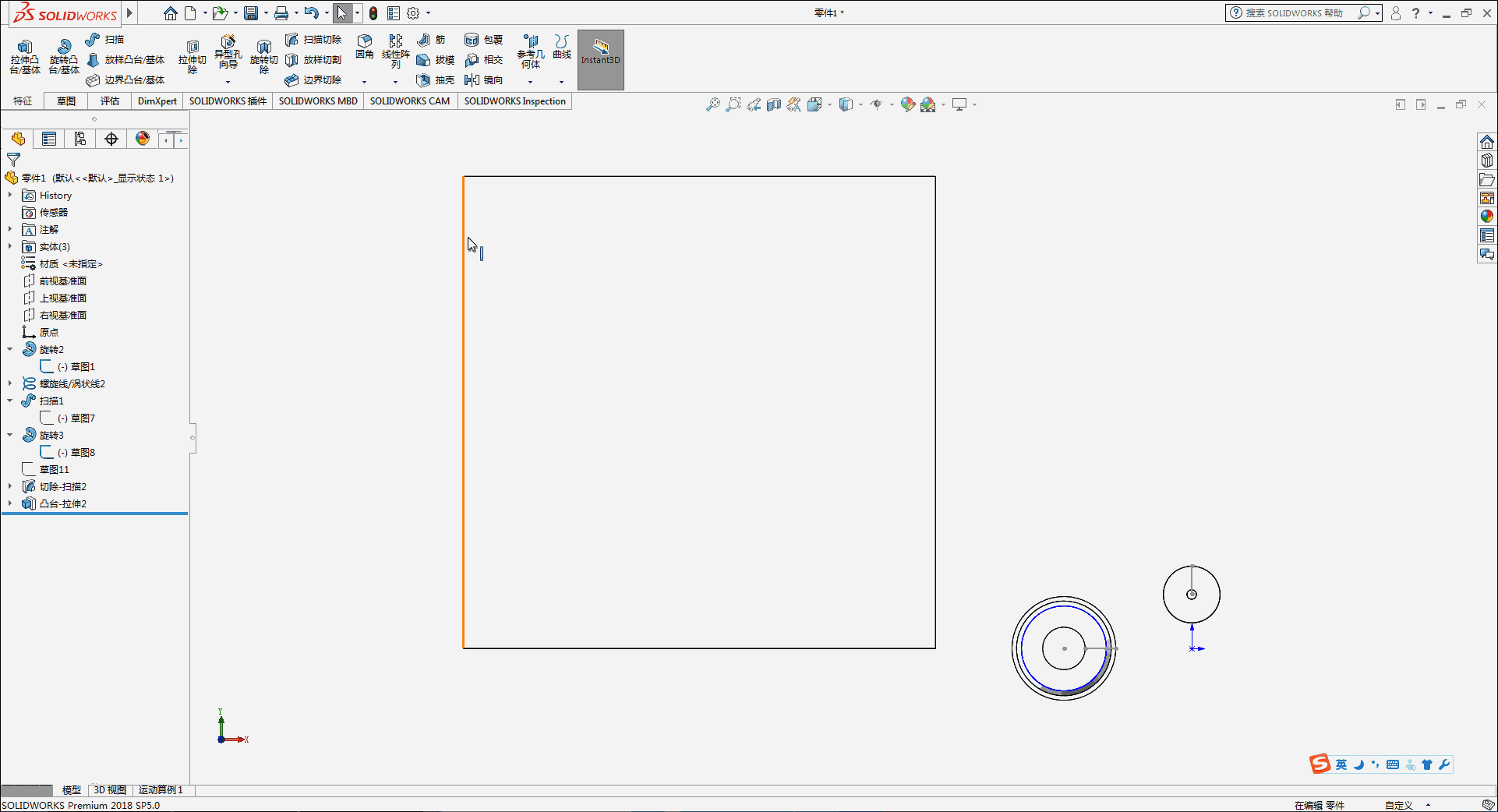
Task: Select the Lofted Cut (放样切割) tool
Action: coord(313,60)
